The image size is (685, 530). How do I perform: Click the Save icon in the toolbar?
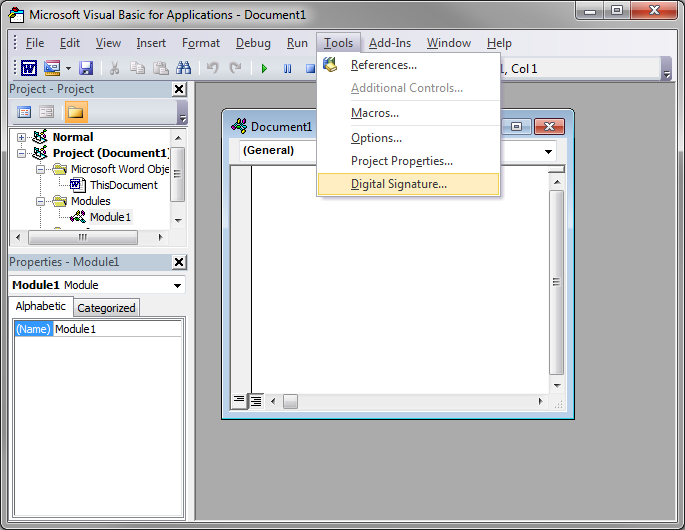pyautogui.click(x=86, y=68)
